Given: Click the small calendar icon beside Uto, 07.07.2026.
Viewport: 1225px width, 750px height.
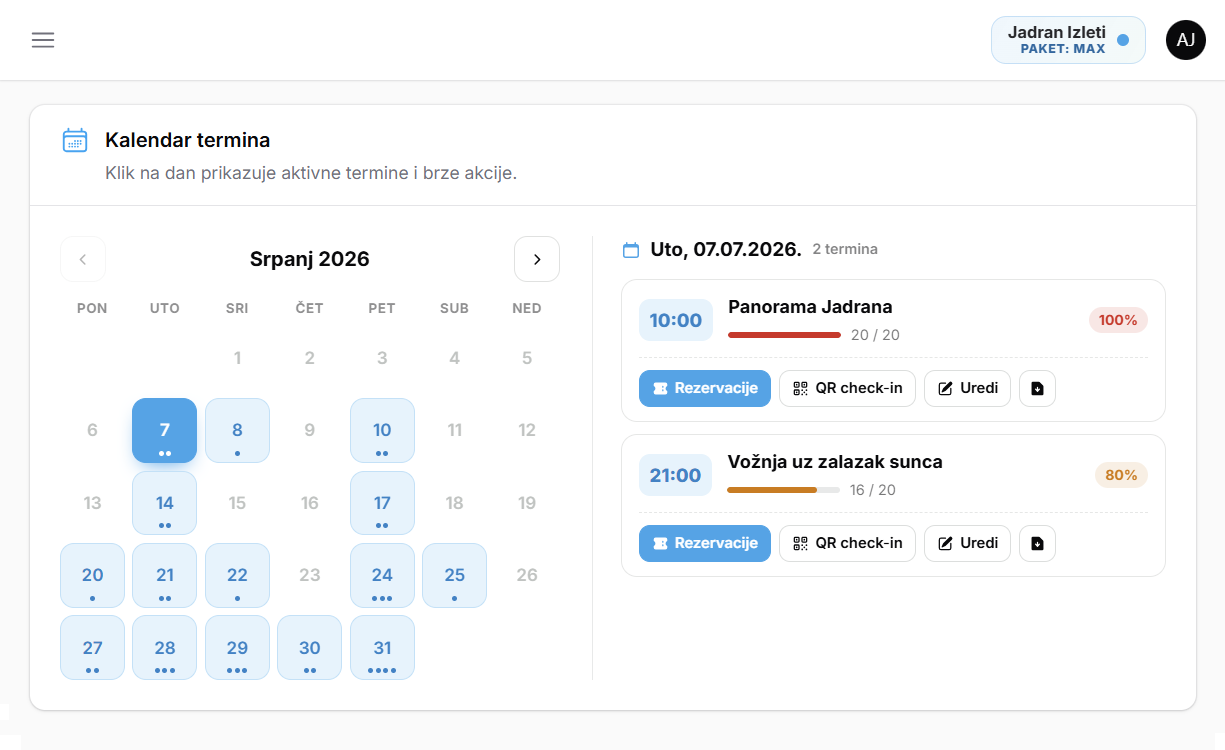Looking at the screenshot, I should (x=631, y=250).
